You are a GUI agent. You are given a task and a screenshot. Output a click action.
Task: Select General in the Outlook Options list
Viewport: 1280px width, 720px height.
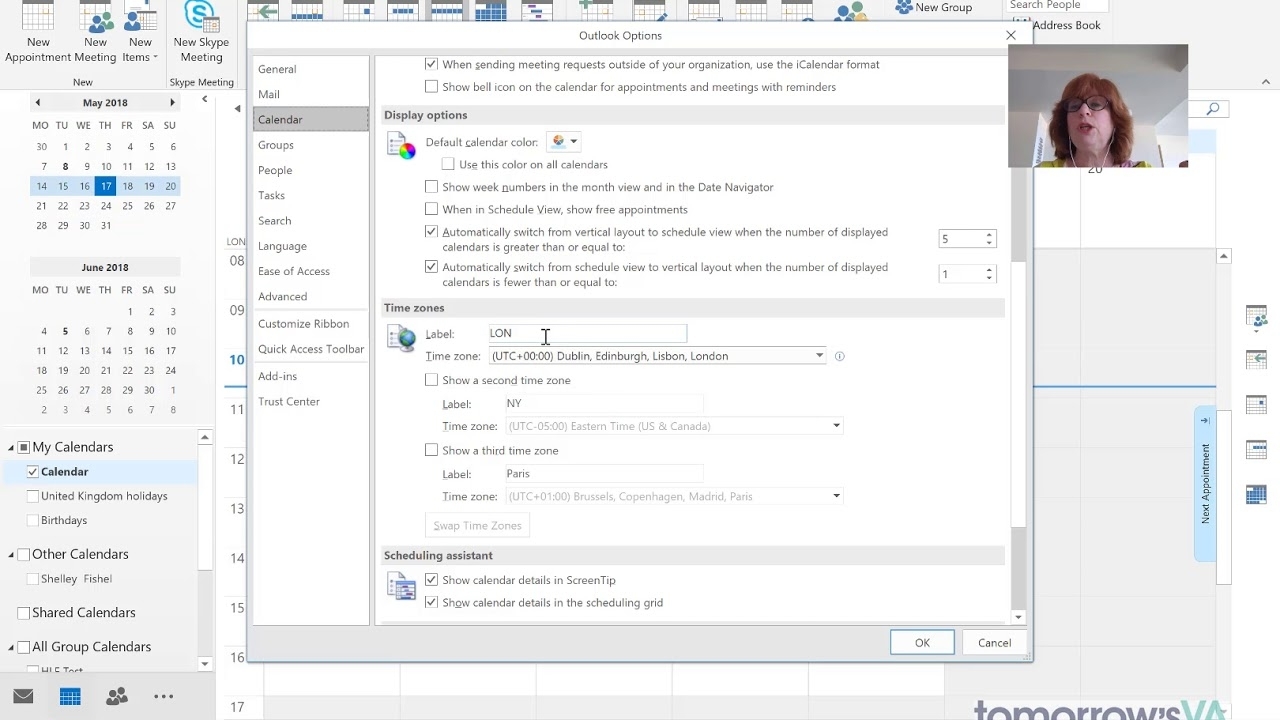(x=311, y=69)
